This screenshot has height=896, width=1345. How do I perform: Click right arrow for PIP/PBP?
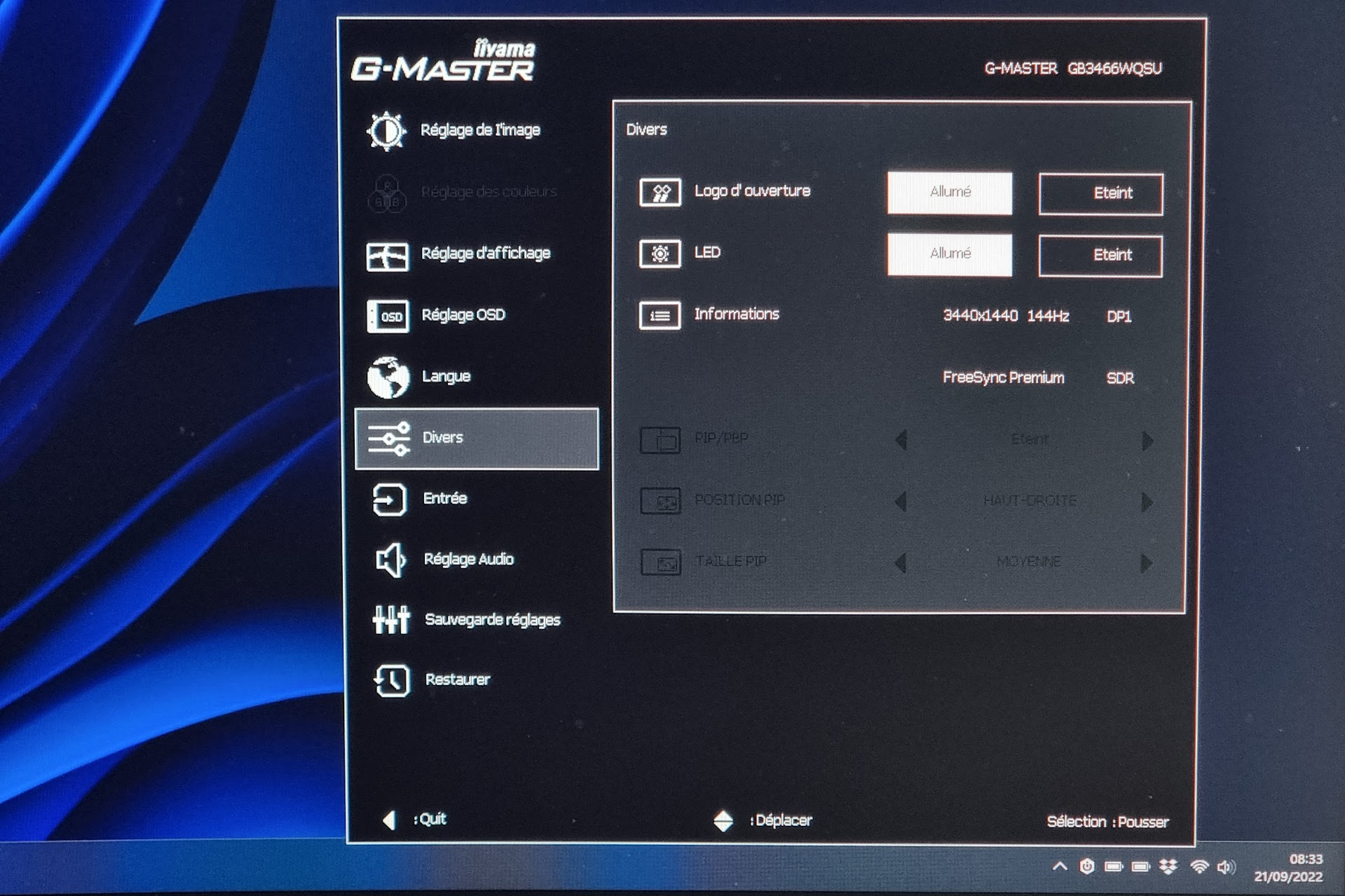tap(1147, 441)
